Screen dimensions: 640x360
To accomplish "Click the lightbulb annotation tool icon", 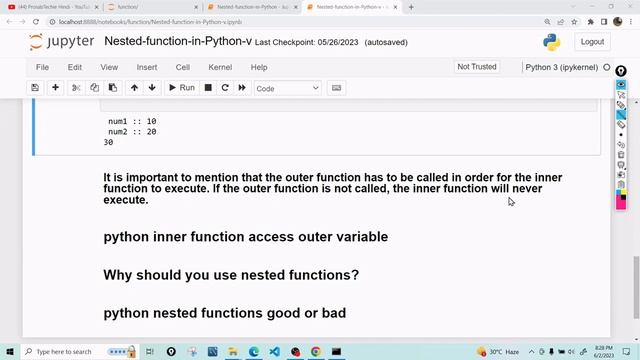I will coord(621,71).
